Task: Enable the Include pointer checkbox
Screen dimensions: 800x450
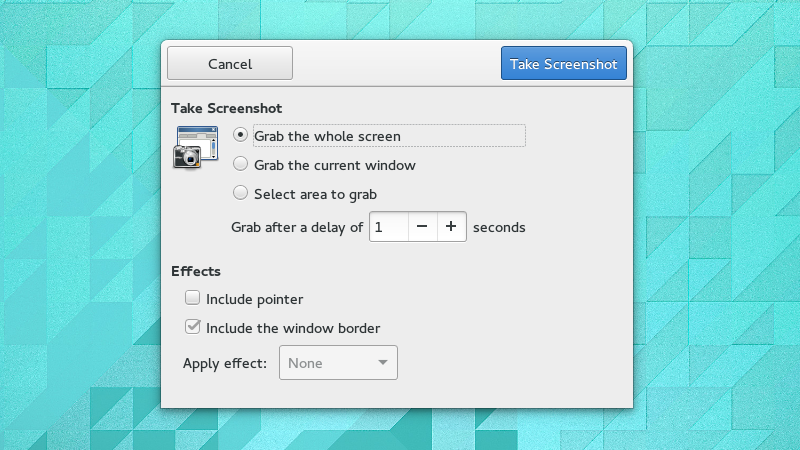Action: 192,297
